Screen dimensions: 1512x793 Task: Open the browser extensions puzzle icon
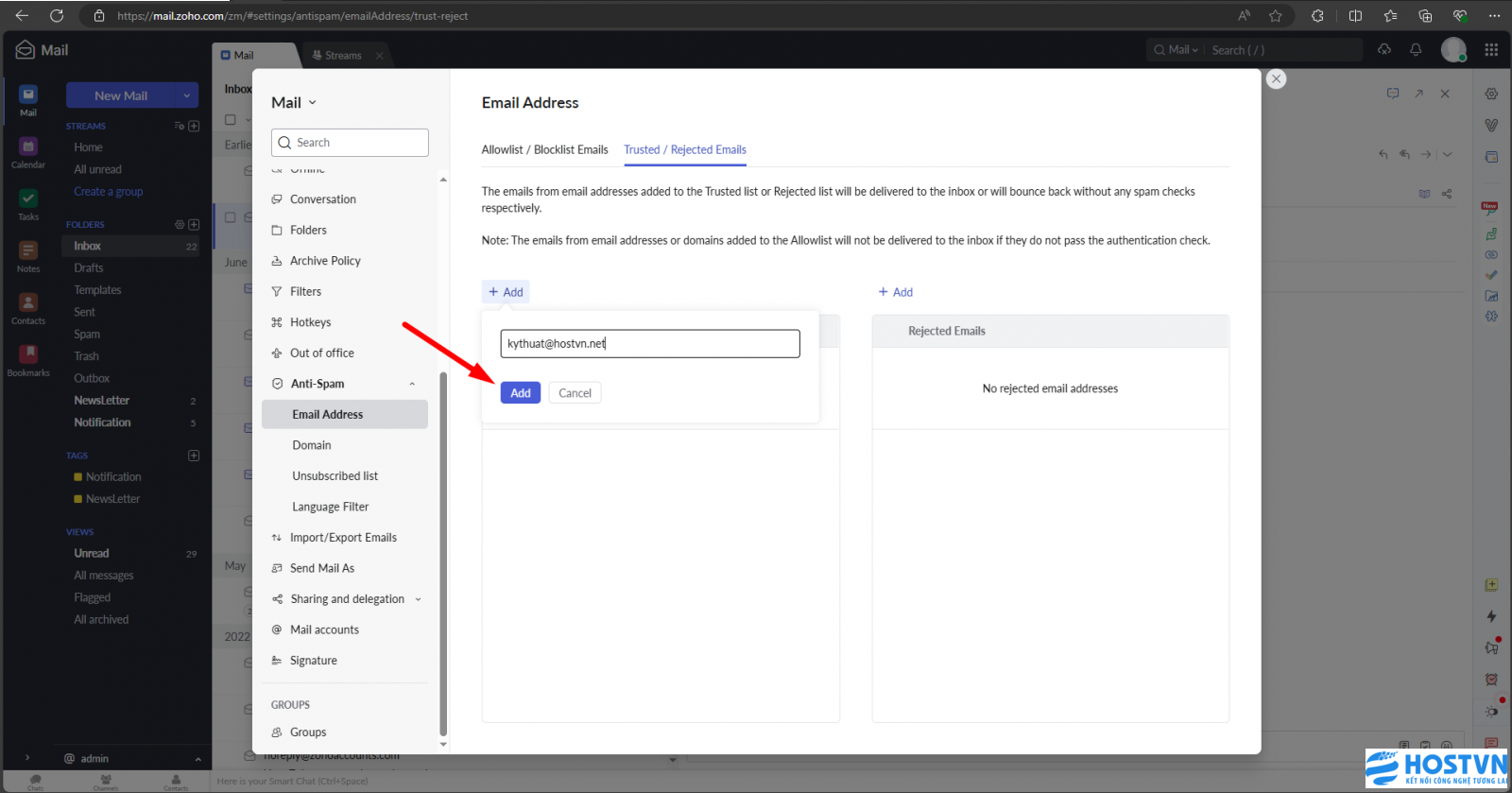[x=1317, y=16]
